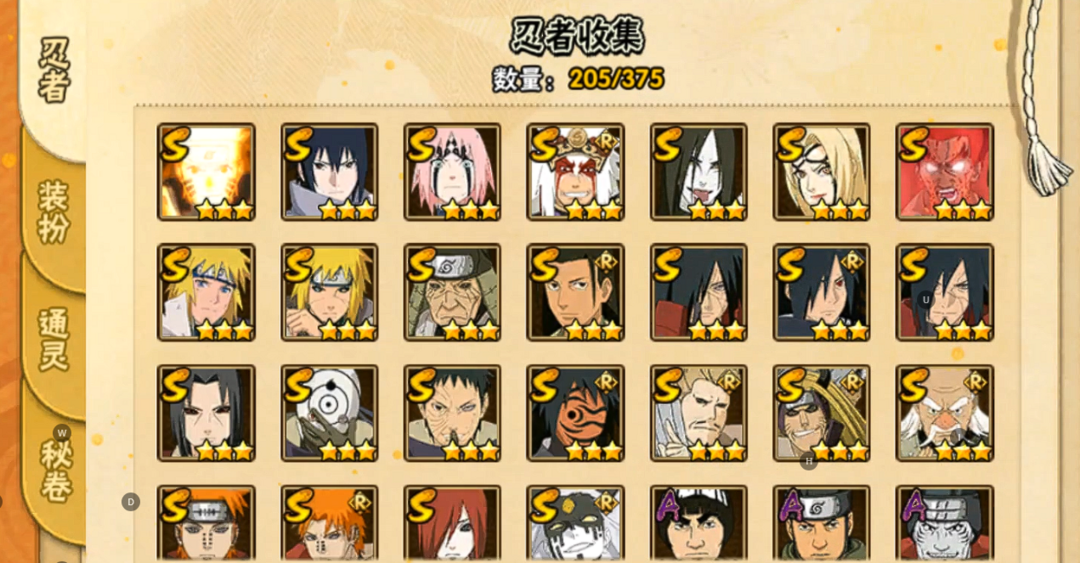This screenshot has height=563, width=1080.
Task: Pick elderly Third Hokage card
Action: point(452,292)
